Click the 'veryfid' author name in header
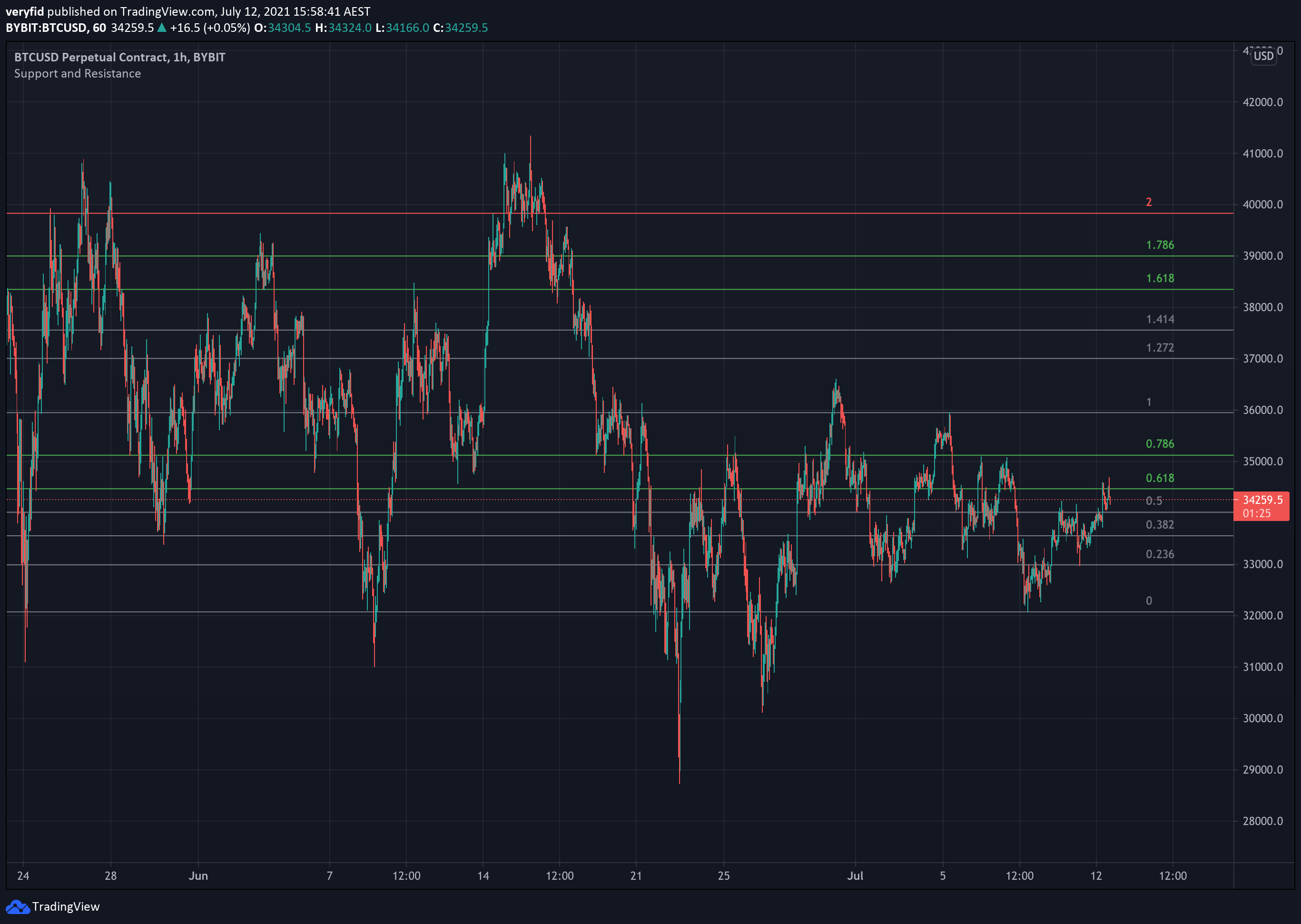1301x924 pixels. [x=24, y=11]
